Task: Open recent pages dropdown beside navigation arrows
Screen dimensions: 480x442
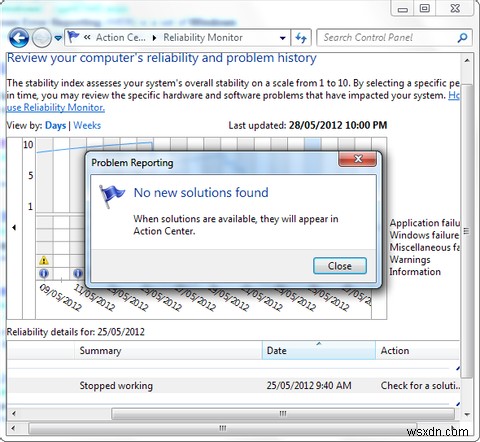Action: pos(58,38)
